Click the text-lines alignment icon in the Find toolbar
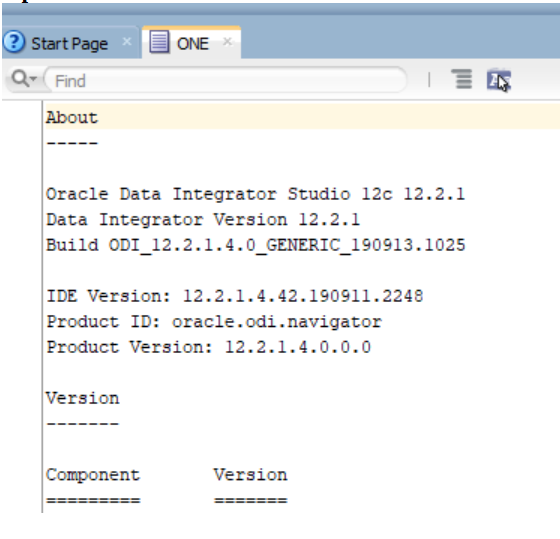The height and width of the screenshot is (539, 560). 462,79
